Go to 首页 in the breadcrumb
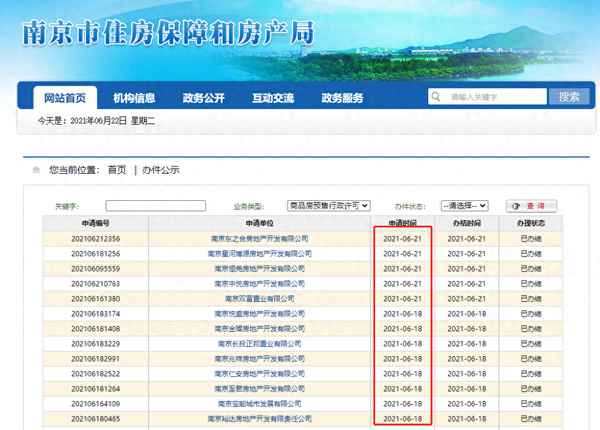 [x=117, y=170]
